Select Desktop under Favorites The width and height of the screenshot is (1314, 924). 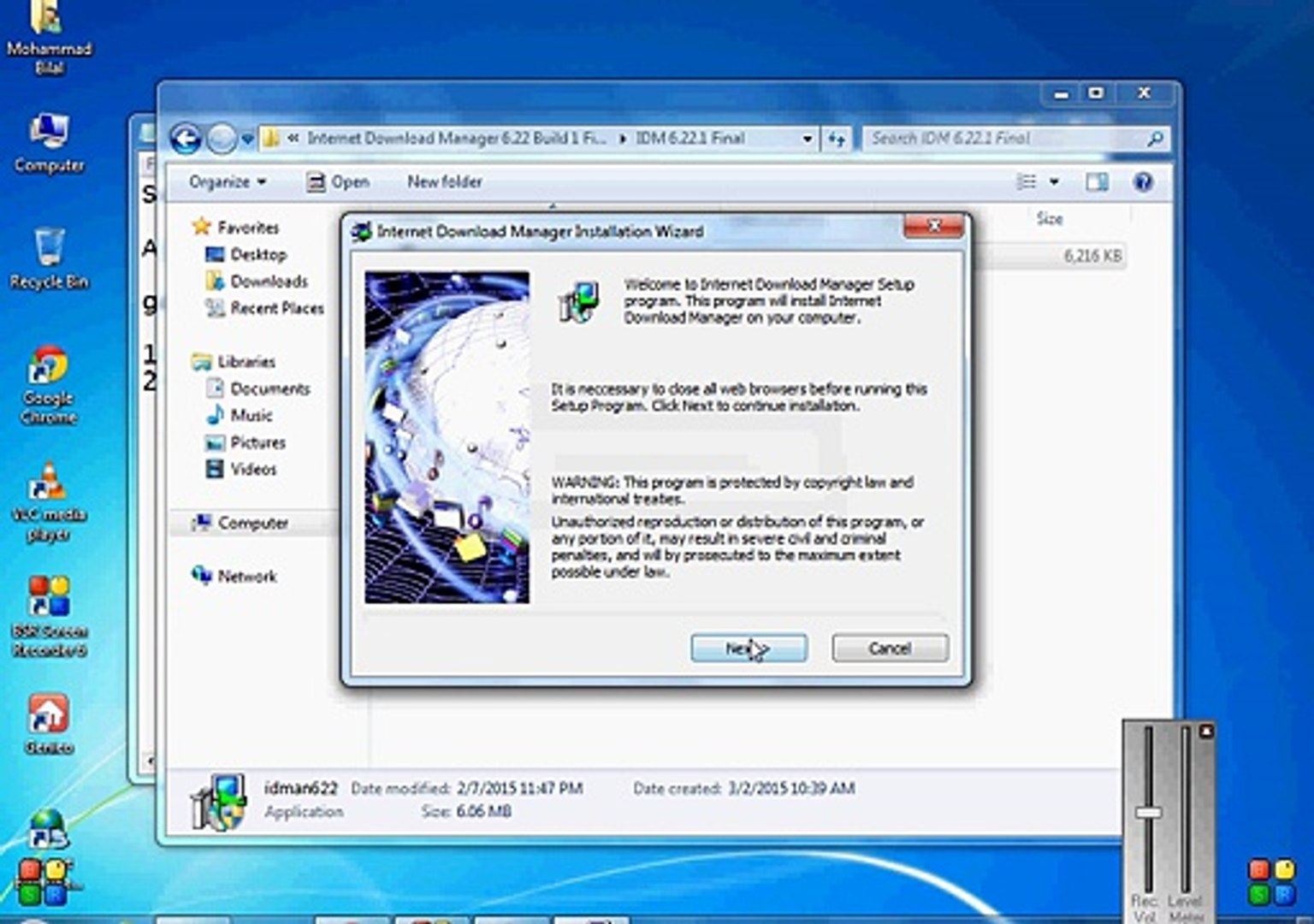[x=246, y=254]
